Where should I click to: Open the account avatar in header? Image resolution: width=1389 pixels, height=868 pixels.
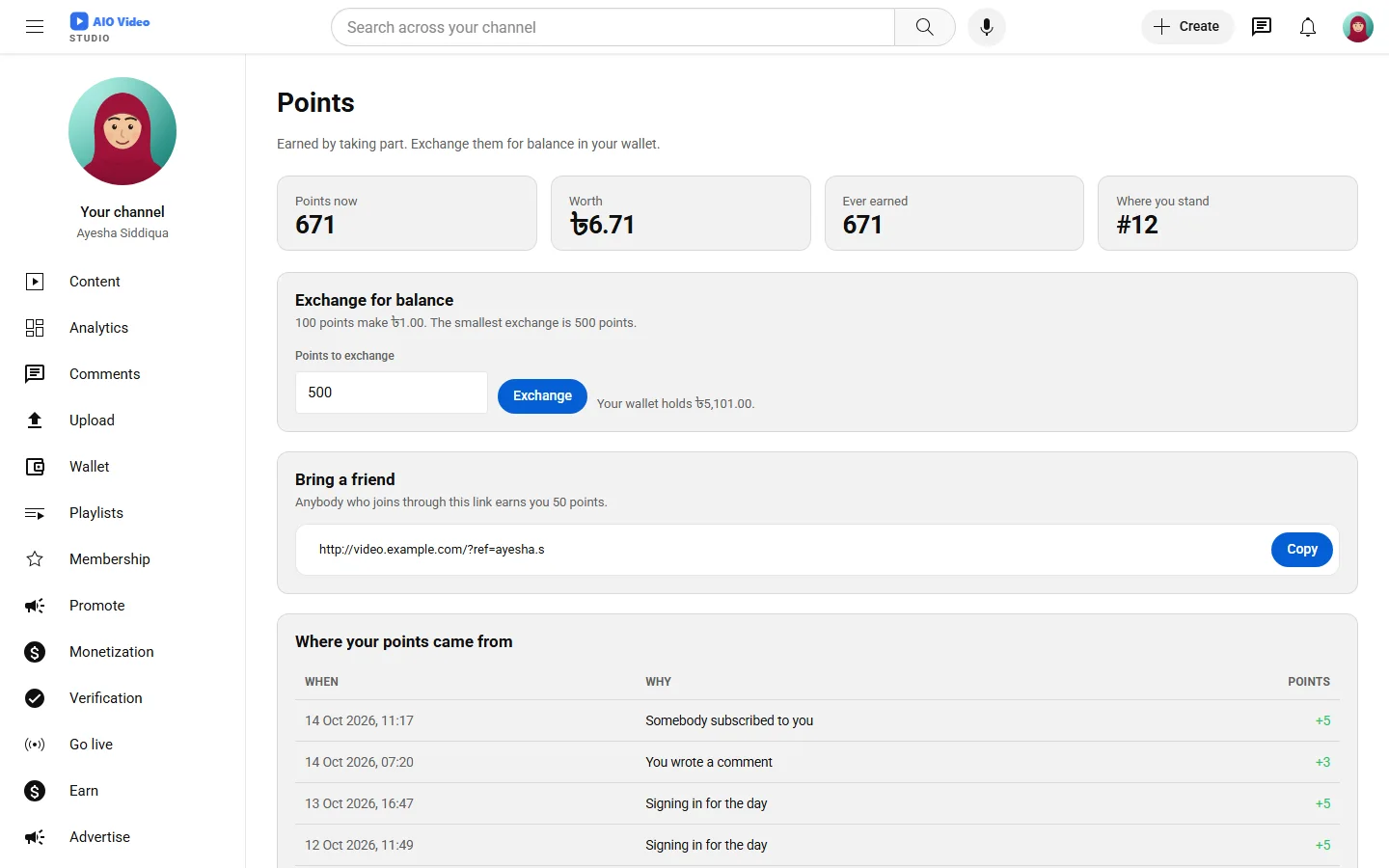click(x=1358, y=27)
